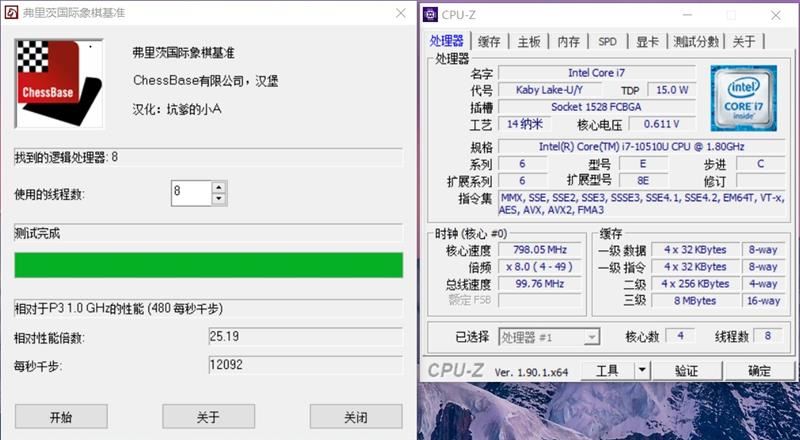Click the 4 x 256 KBytes level 2 value

(695, 284)
